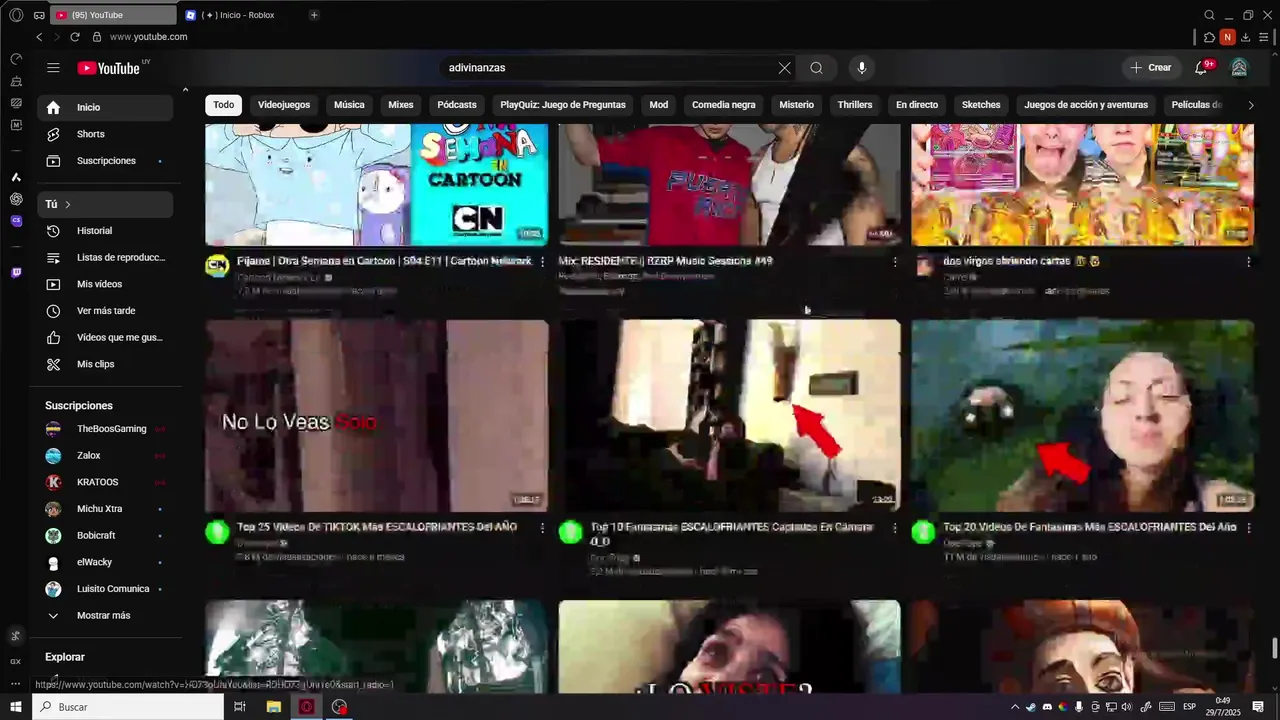Open options for Mix RESIDENTE BZRP video
The image size is (1280, 720).
click(x=895, y=262)
